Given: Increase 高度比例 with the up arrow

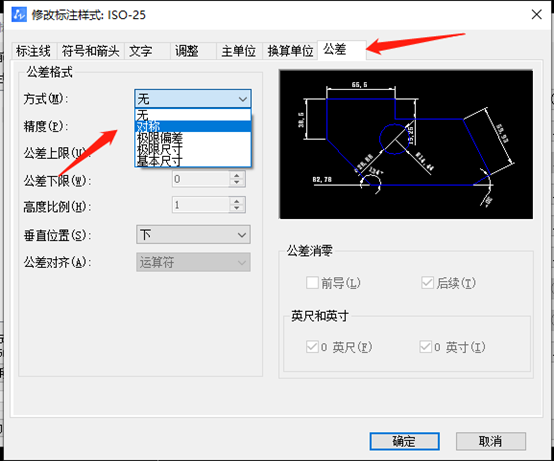Looking at the screenshot, I should pos(237,201).
